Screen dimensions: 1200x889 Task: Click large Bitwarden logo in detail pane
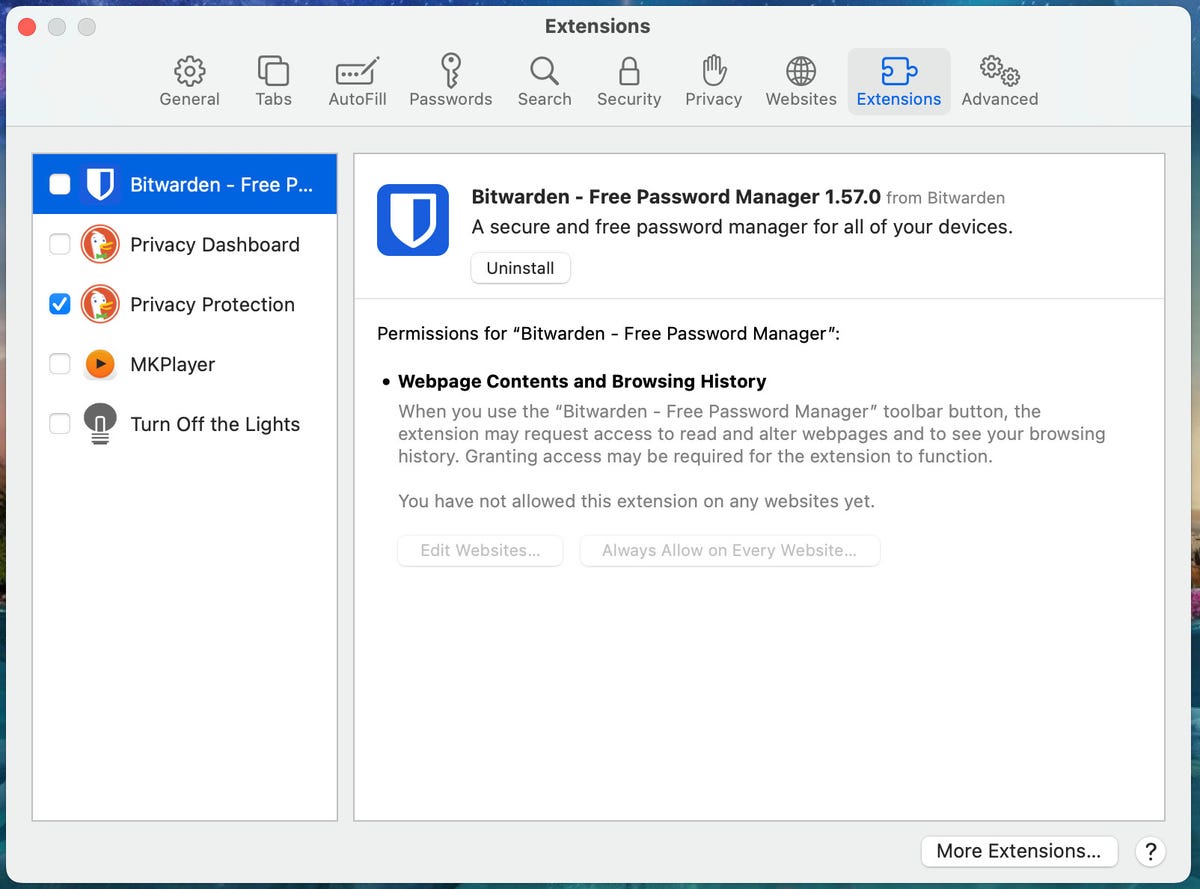coord(413,220)
